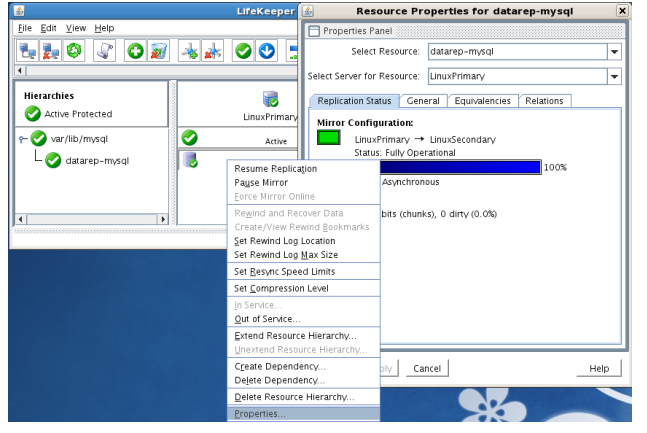This screenshot has height=433, width=647.
Task: Click the LinuxPrimary server icon
Action: (271, 99)
